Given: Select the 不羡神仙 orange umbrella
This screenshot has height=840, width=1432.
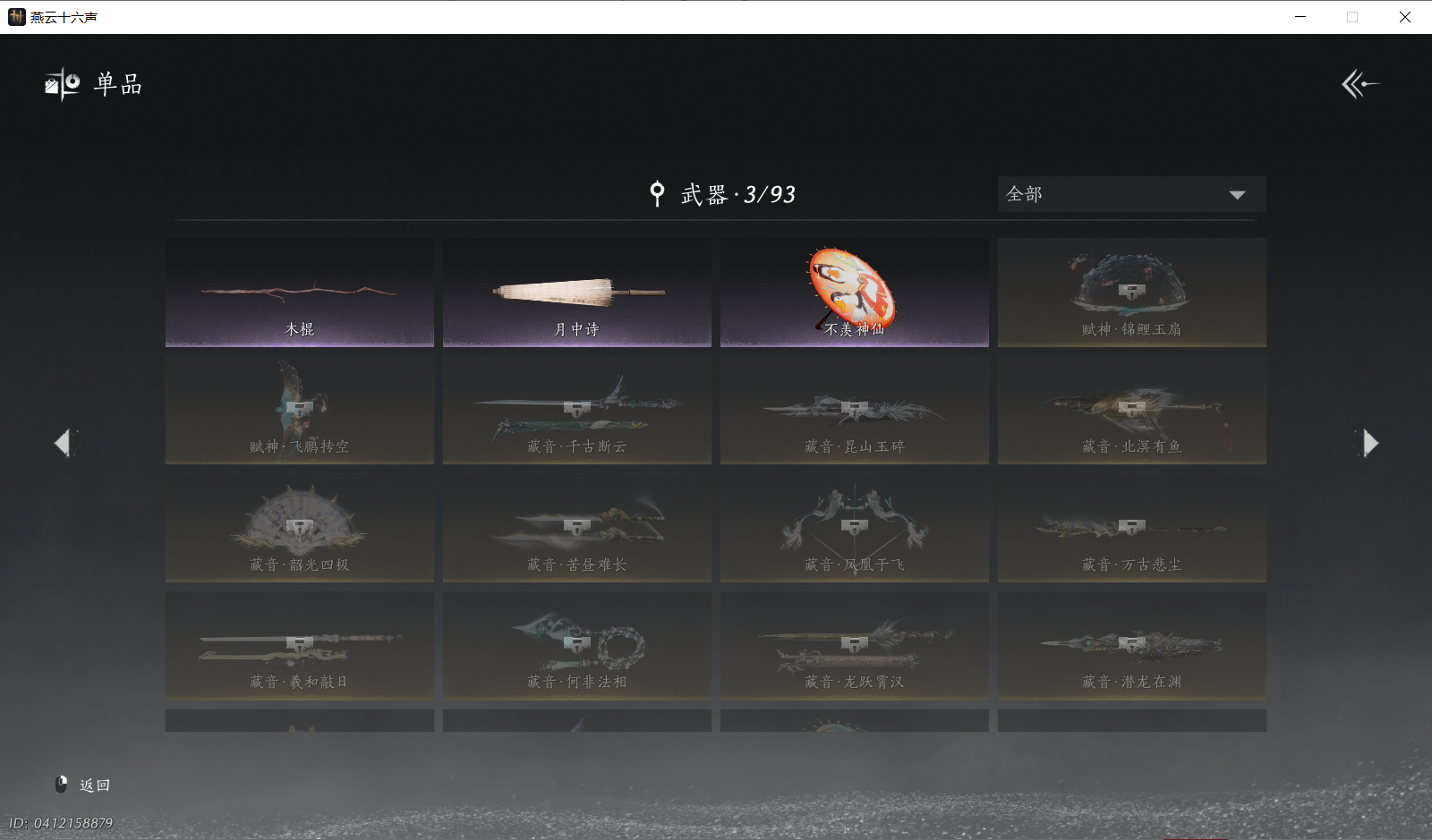Looking at the screenshot, I should (855, 293).
